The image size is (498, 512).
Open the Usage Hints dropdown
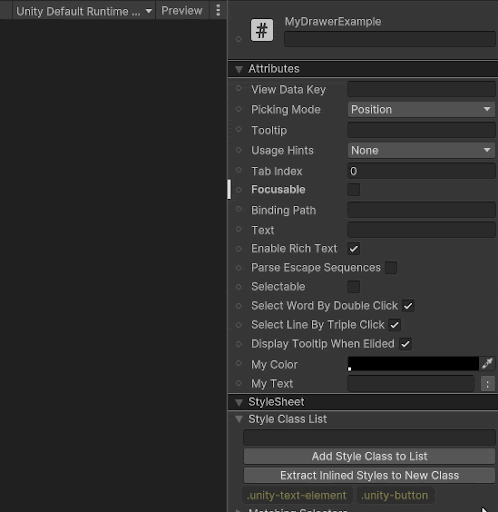tap(421, 151)
